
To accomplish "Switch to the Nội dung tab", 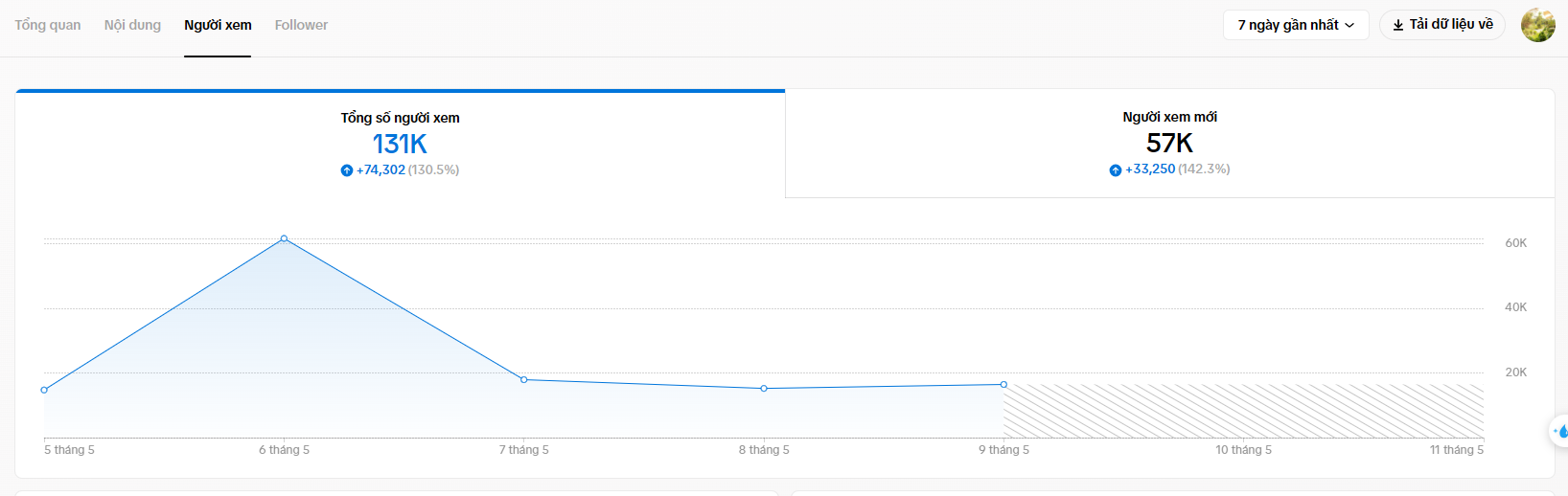I will tap(132, 25).
